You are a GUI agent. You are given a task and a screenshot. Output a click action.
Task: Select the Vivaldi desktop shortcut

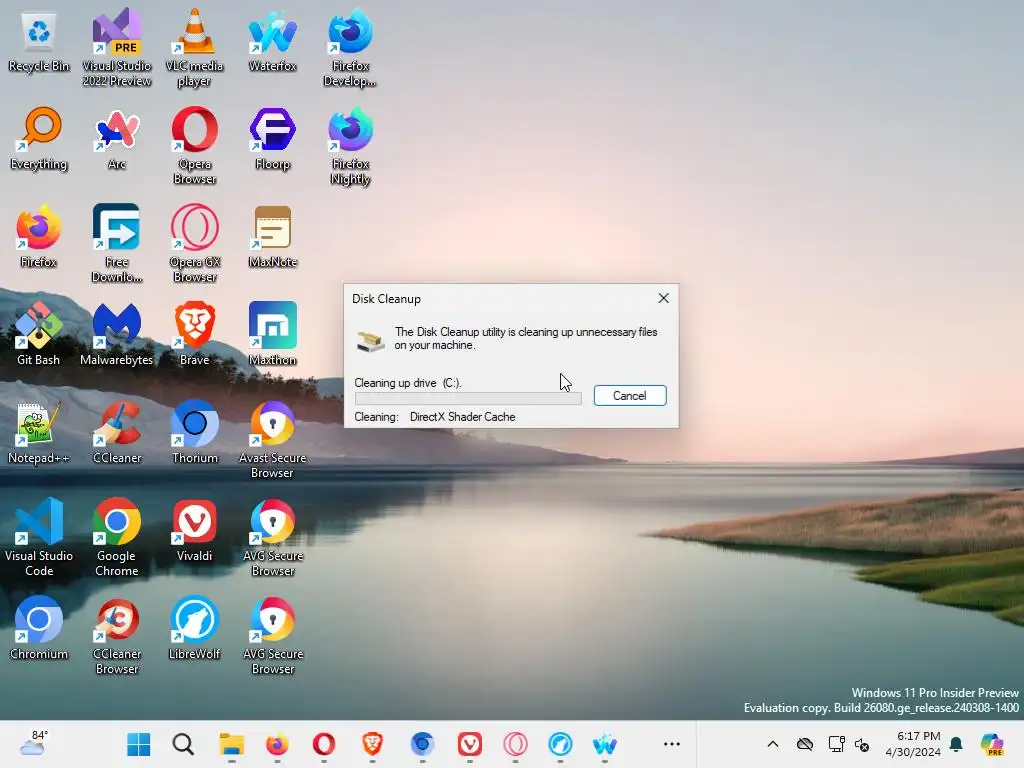[195, 530]
